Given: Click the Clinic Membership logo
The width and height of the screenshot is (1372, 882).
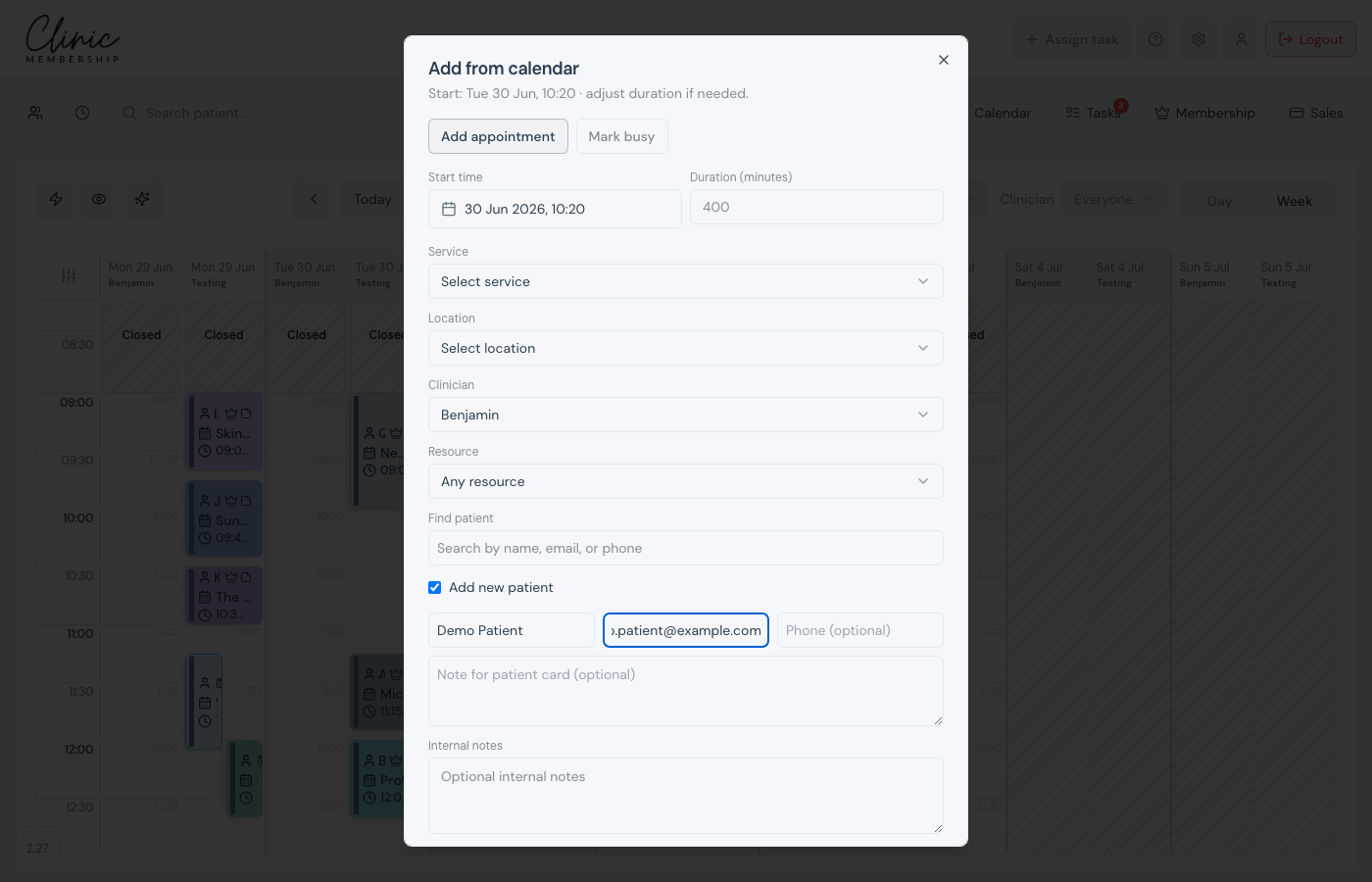Looking at the screenshot, I should (73, 39).
